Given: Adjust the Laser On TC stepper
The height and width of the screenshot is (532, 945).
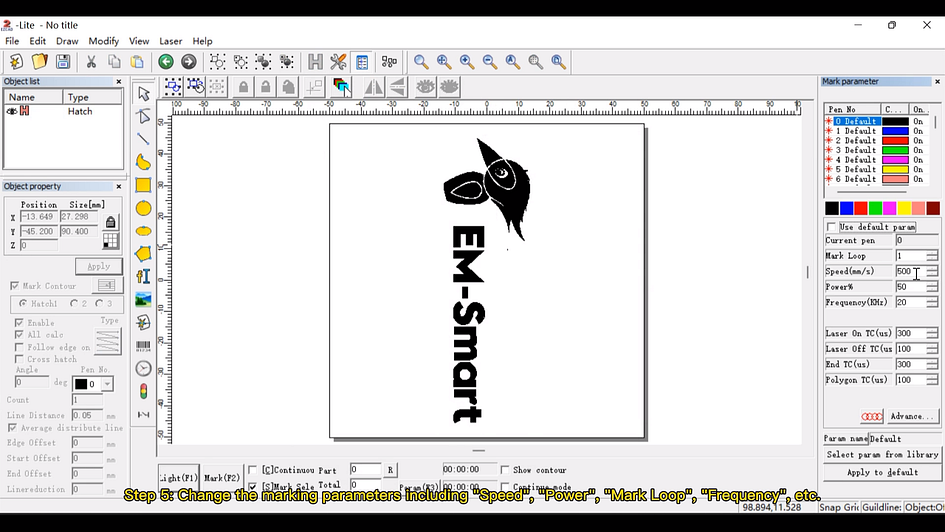Looking at the screenshot, I should (932, 333).
